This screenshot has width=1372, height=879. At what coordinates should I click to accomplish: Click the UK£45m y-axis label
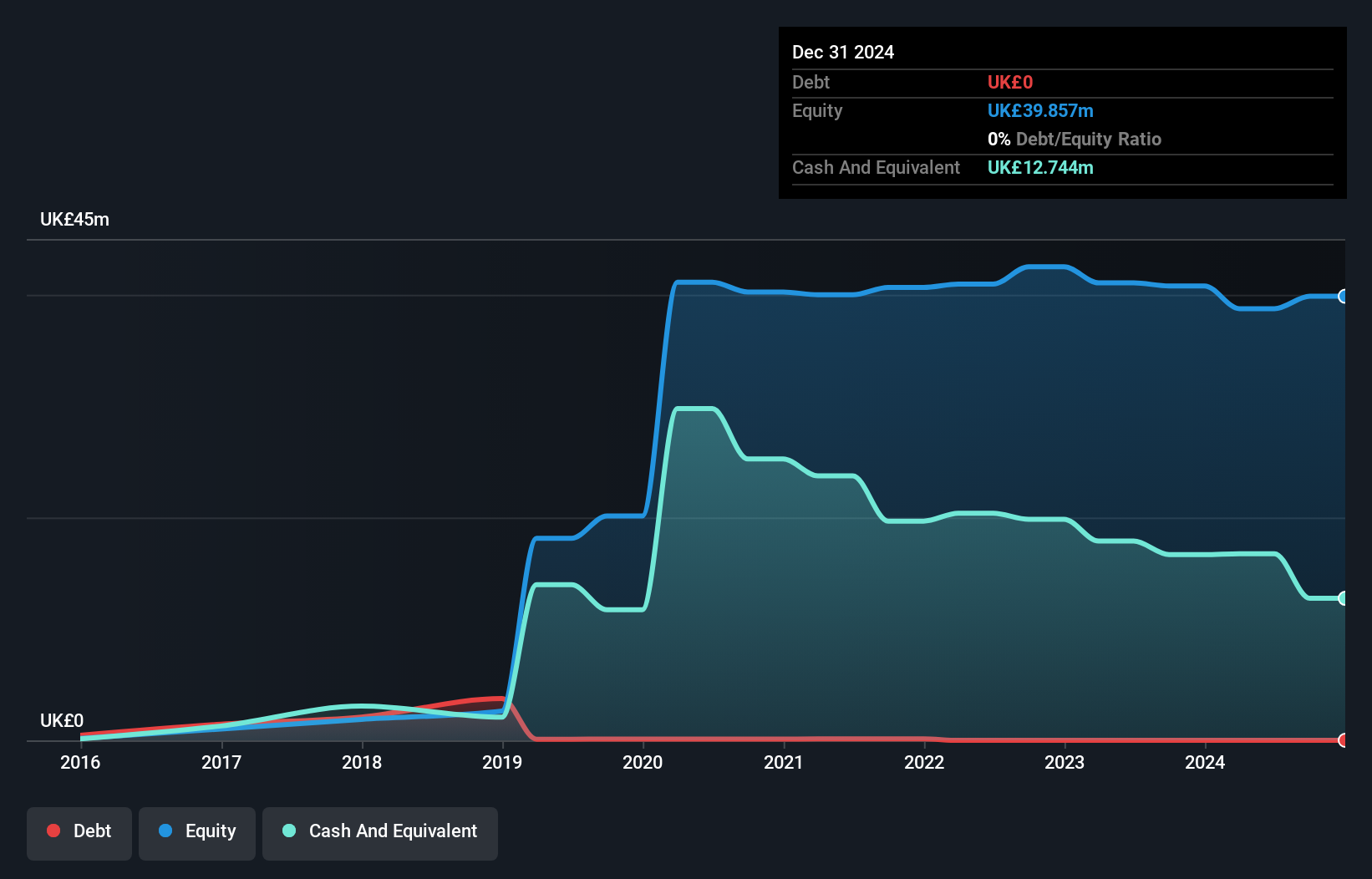tap(74, 220)
